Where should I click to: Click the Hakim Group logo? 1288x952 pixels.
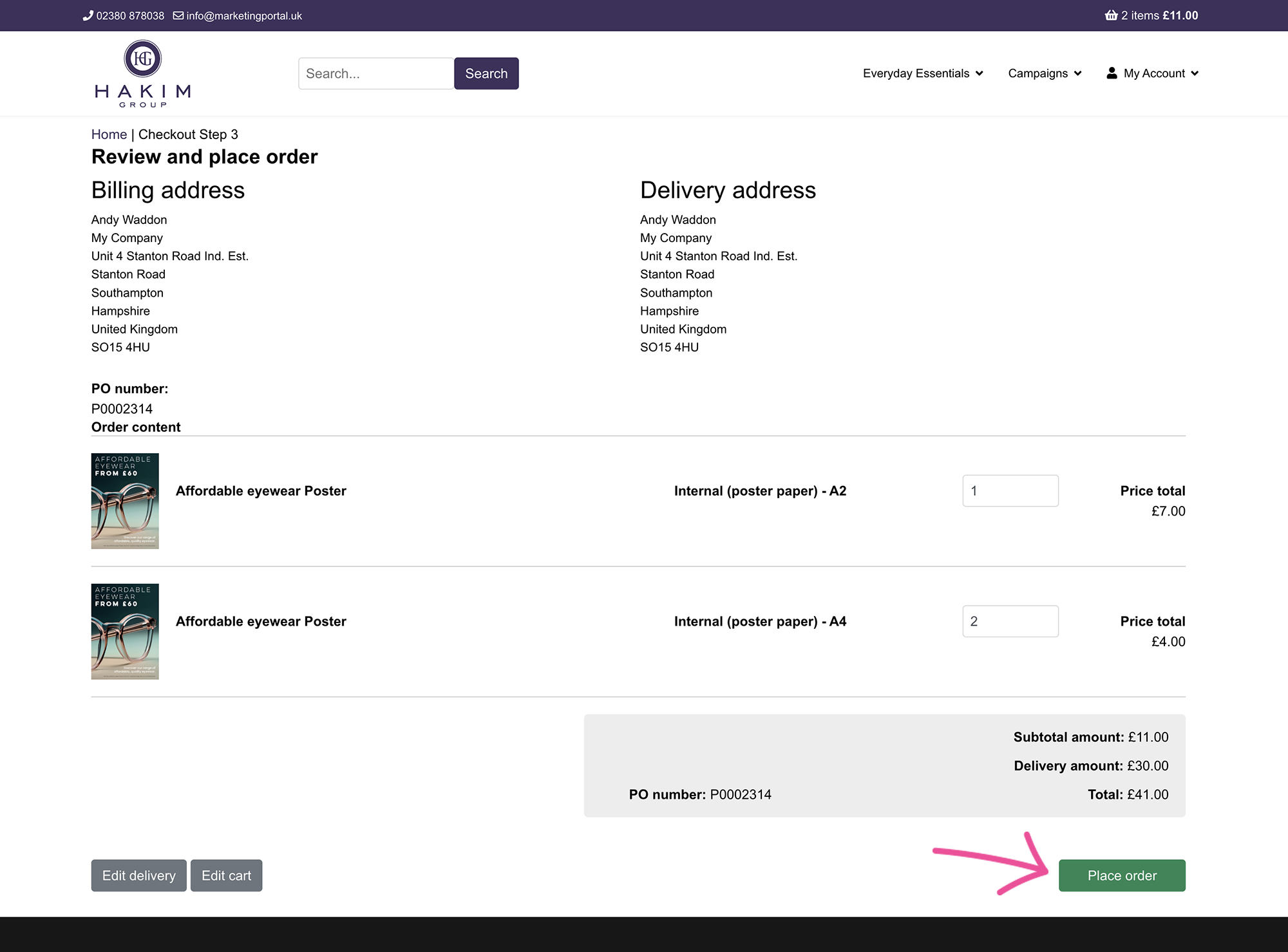pyautogui.click(x=142, y=73)
